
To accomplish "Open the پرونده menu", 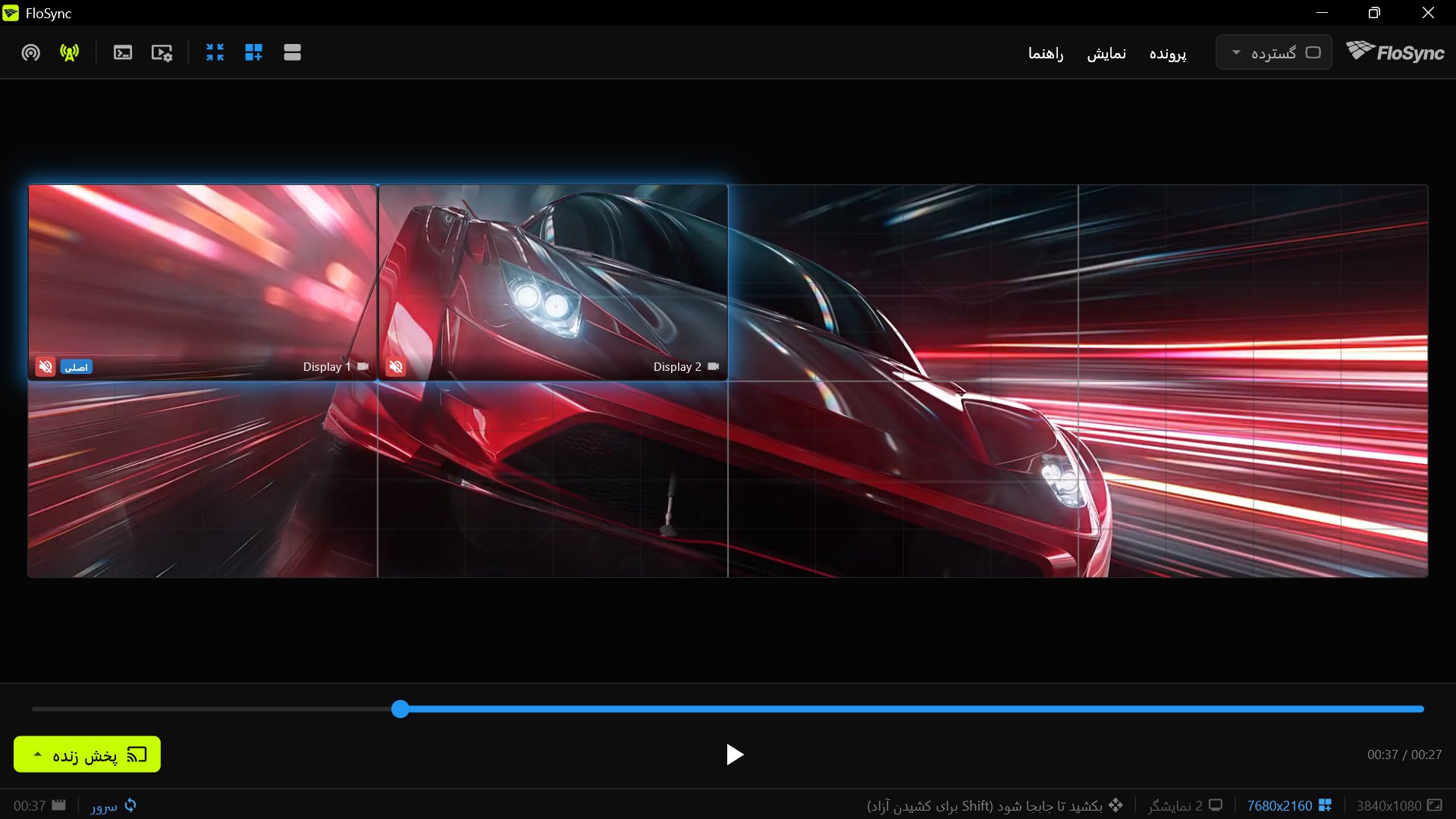I will coord(1168,53).
